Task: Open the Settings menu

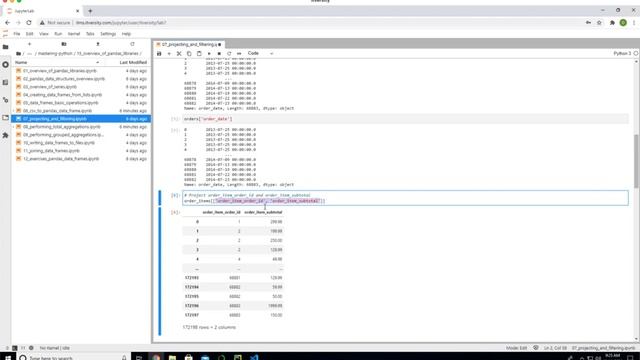Action: pyautogui.click(x=108, y=34)
